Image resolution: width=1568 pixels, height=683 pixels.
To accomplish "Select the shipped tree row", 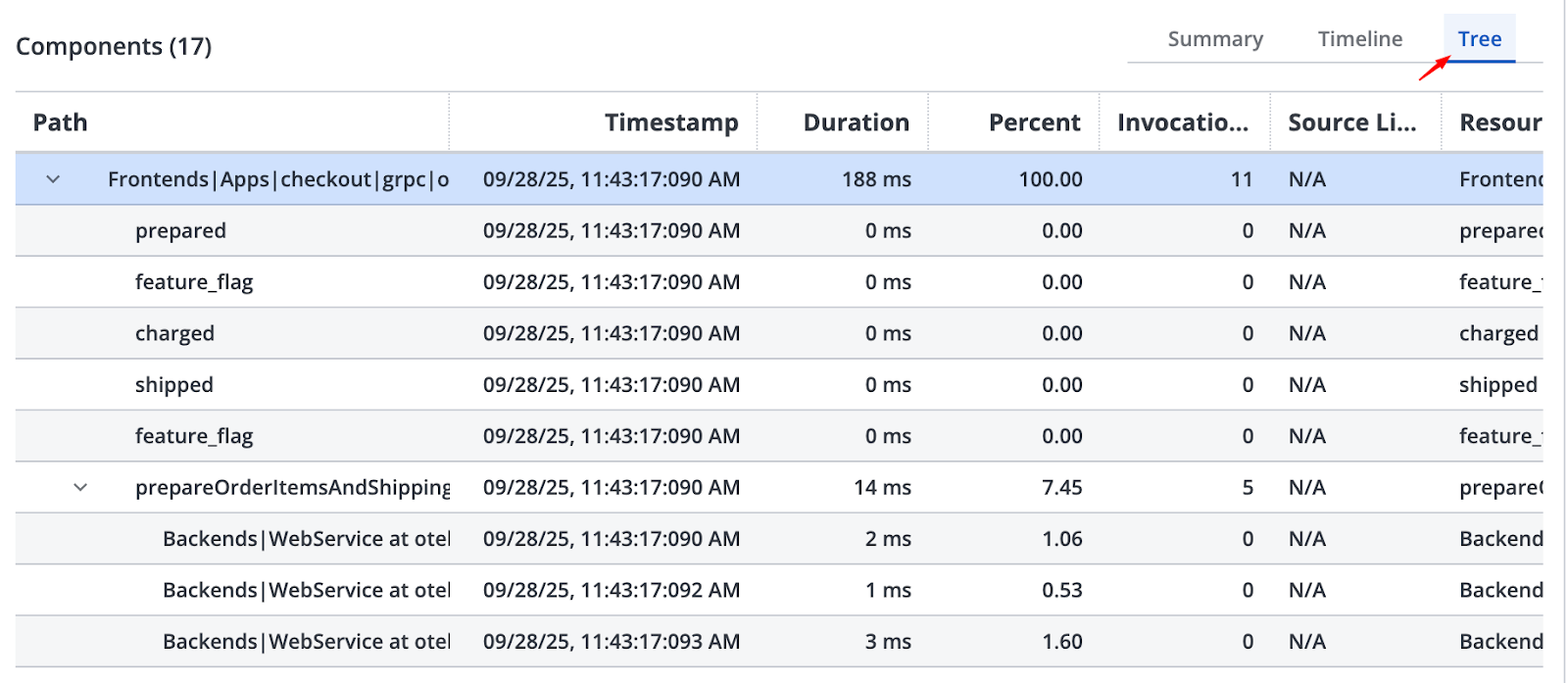I will pos(174,385).
